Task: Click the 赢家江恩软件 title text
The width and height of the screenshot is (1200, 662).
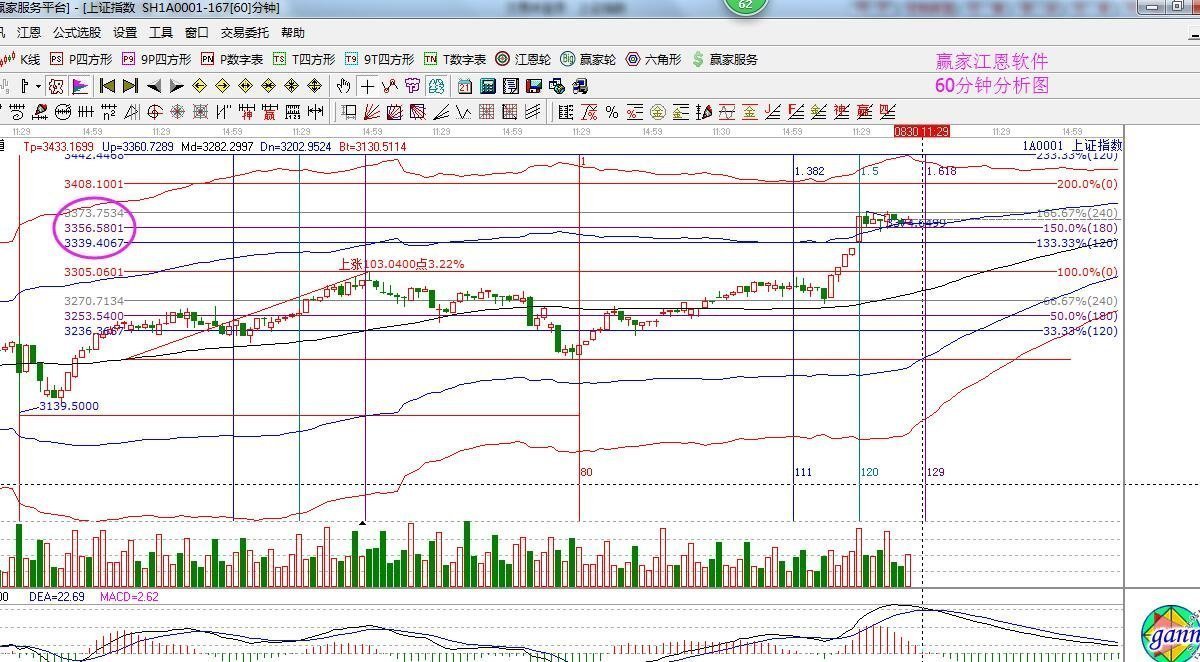Action: coord(992,62)
